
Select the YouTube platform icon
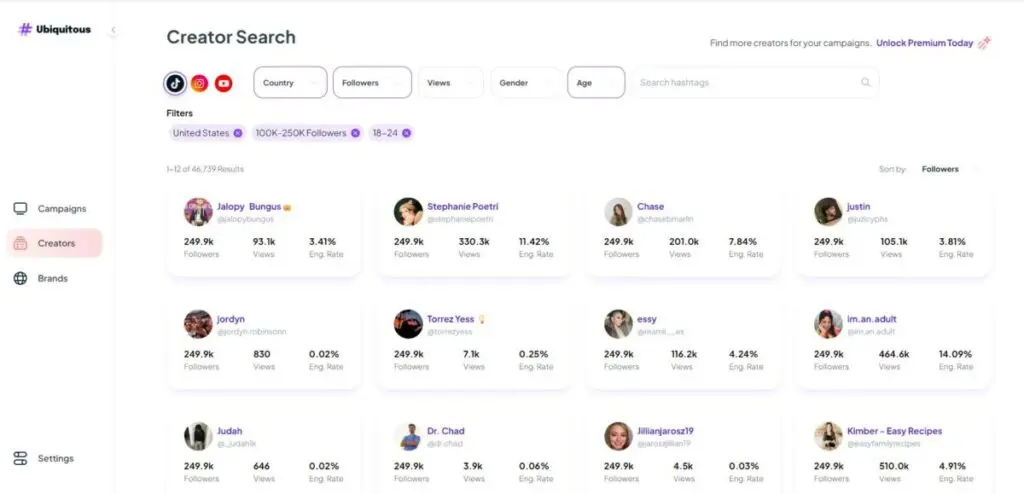pos(224,83)
